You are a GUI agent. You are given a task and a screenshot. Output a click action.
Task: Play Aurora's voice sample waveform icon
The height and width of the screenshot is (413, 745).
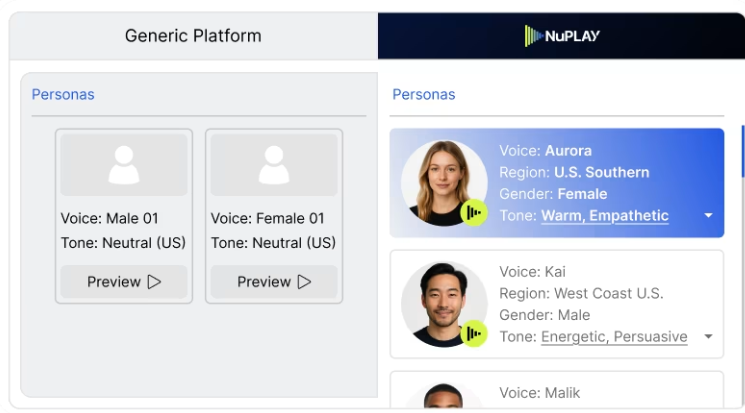click(474, 213)
